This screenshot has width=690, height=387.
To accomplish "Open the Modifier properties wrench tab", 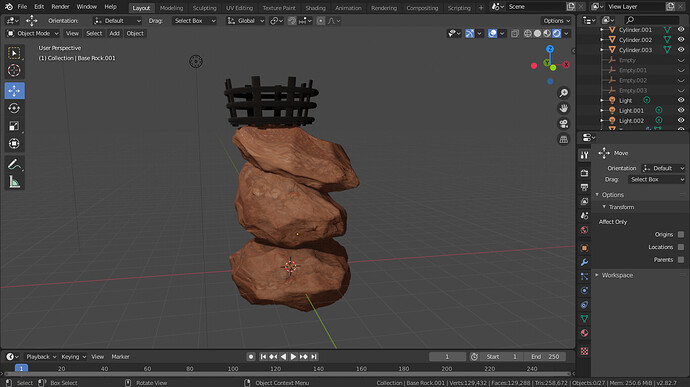I will [584, 262].
